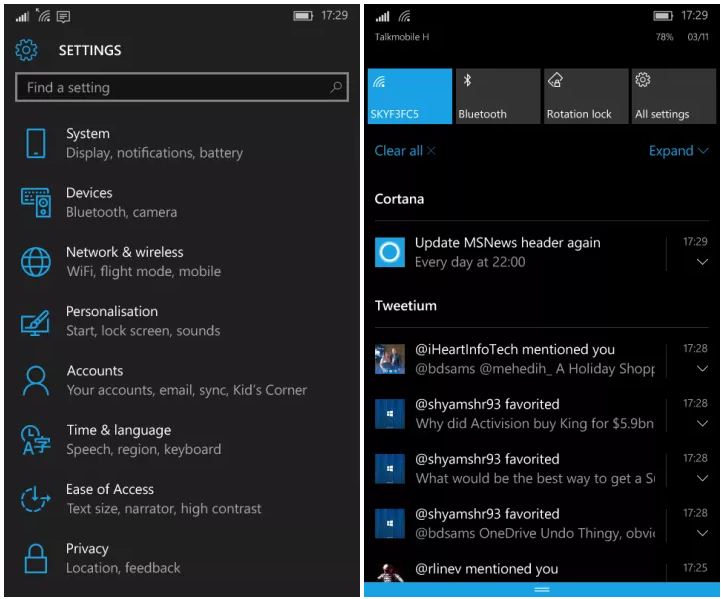Toggle the Rotation lock quick action
Screen dimensions: 721x599
point(586,96)
